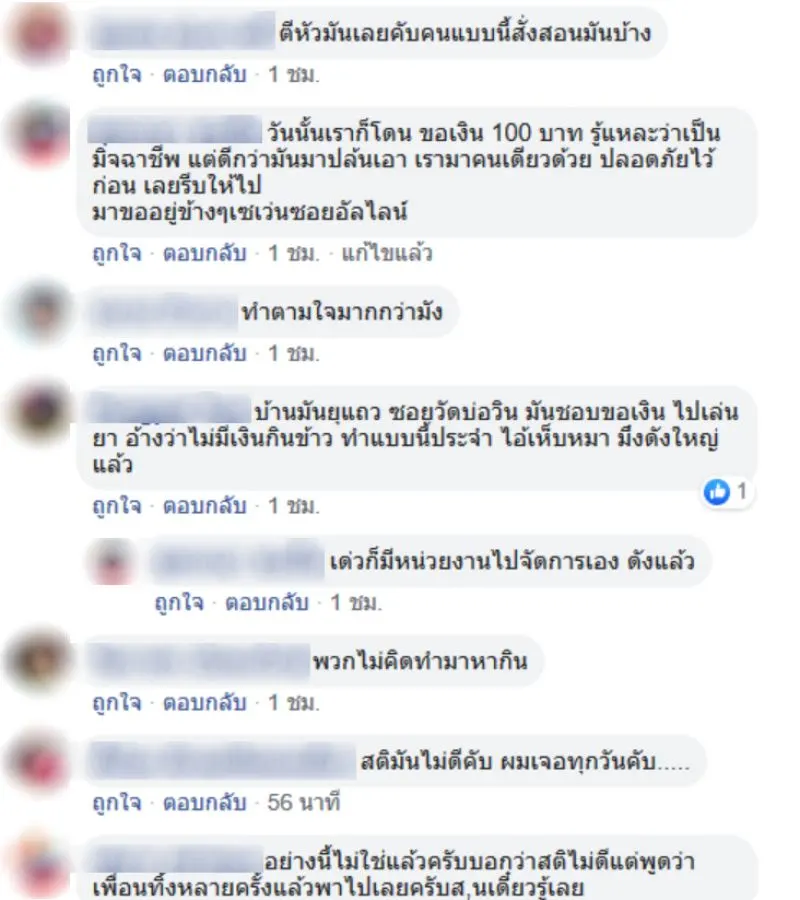Open avatar beside 'สติมันไม่ดีคับ' comment
This screenshot has width=800, height=900.
(38, 761)
